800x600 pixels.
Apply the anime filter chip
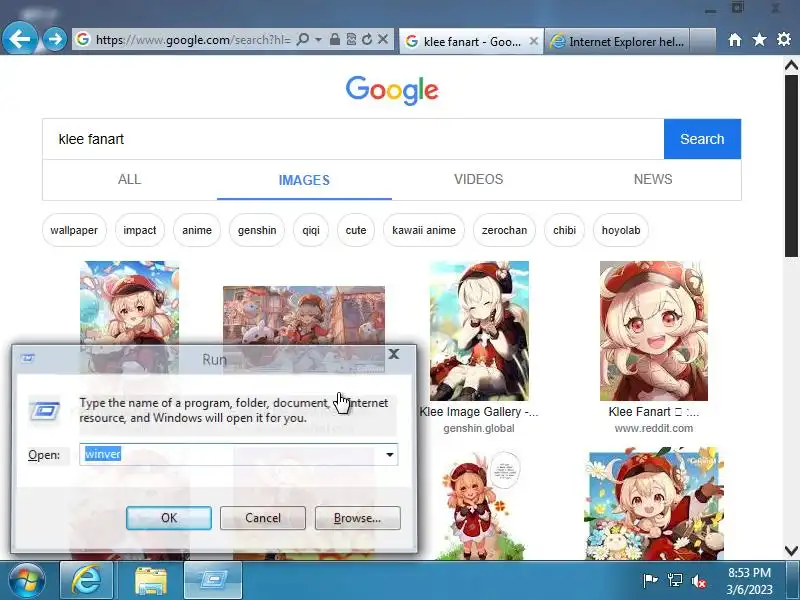pos(197,230)
